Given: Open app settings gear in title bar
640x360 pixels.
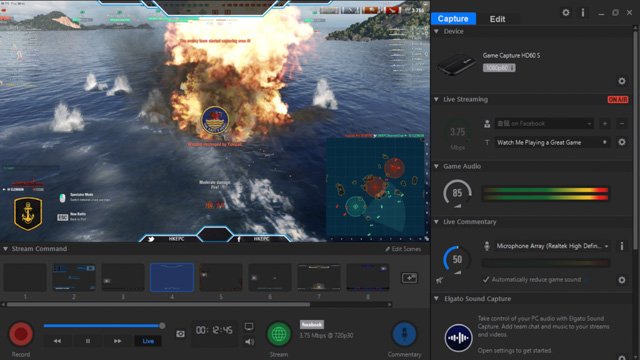Looking at the screenshot, I should pyautogui.click(x=566, y=13).
